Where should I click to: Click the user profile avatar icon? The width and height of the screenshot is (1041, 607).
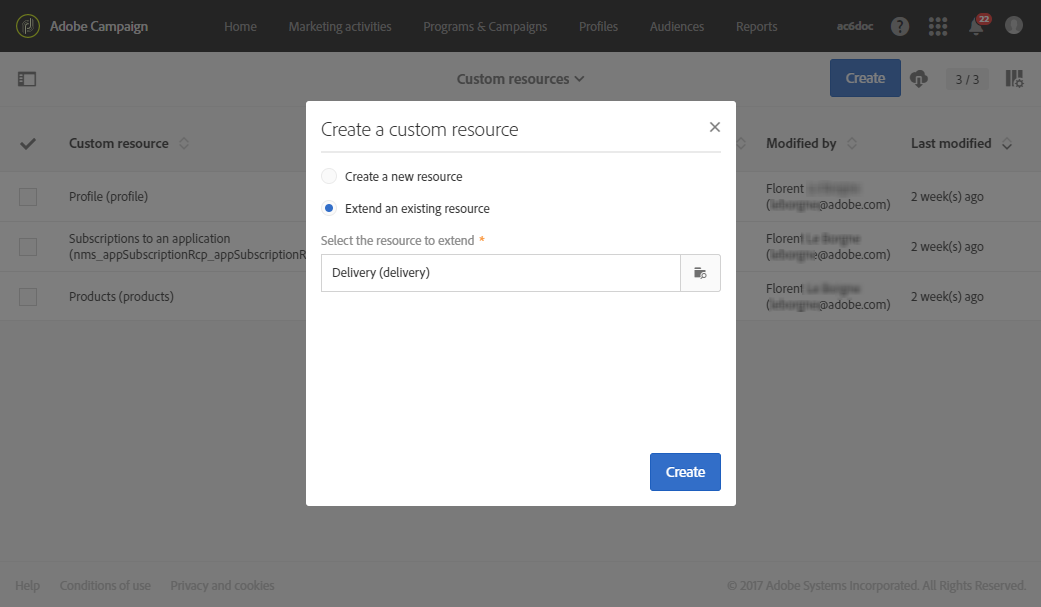coord(1014,26)
